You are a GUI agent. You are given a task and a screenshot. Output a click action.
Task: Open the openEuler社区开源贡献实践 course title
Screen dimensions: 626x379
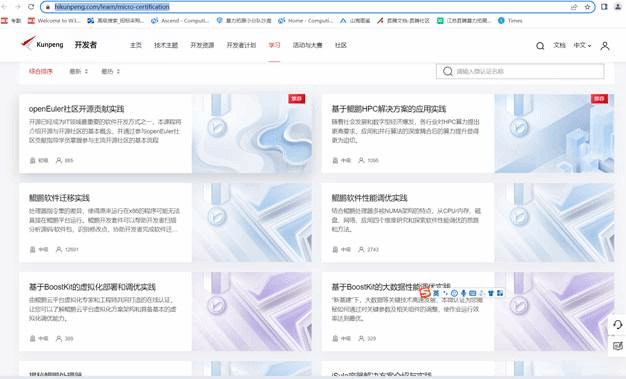(x=77, y=109)
